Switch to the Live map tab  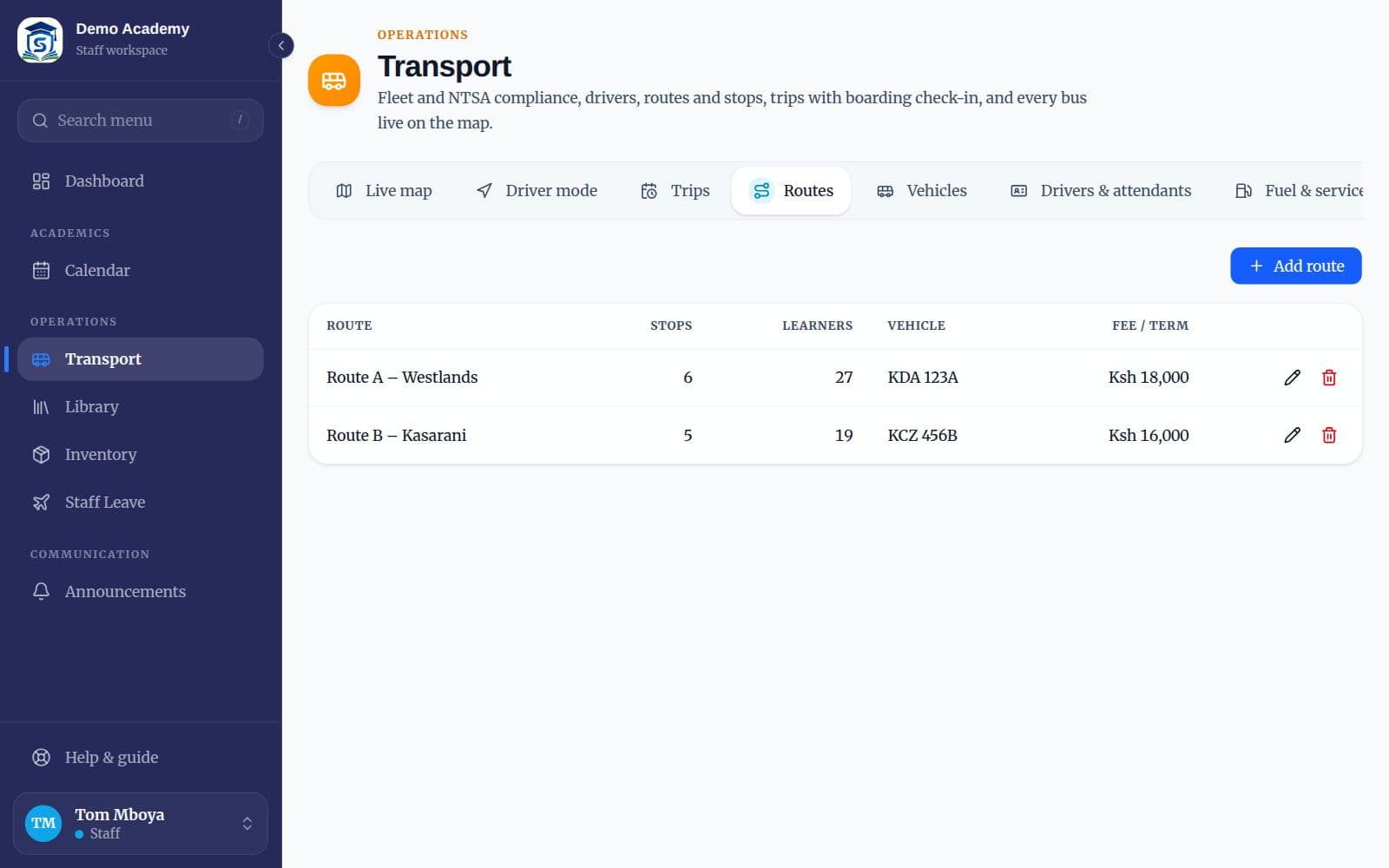click(x=384, y=190)
